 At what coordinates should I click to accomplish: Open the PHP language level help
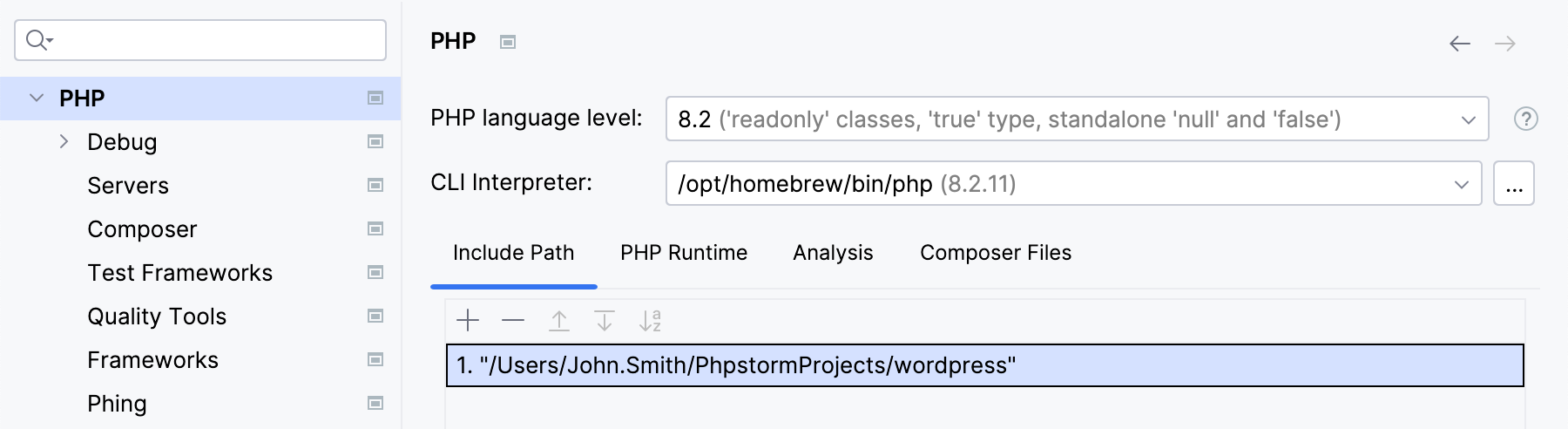1525,119
